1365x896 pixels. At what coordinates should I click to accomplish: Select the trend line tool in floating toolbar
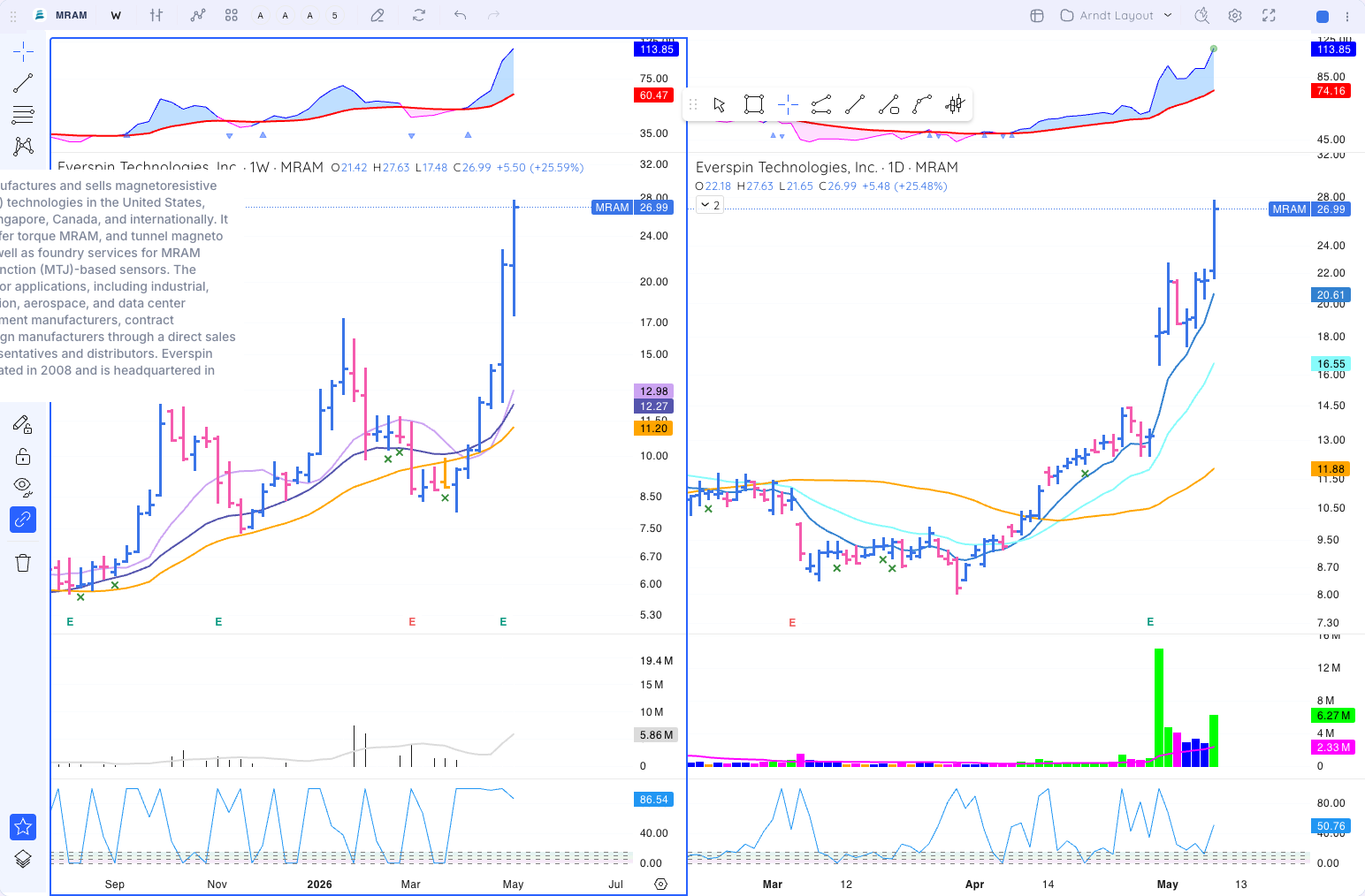point(855,105)
